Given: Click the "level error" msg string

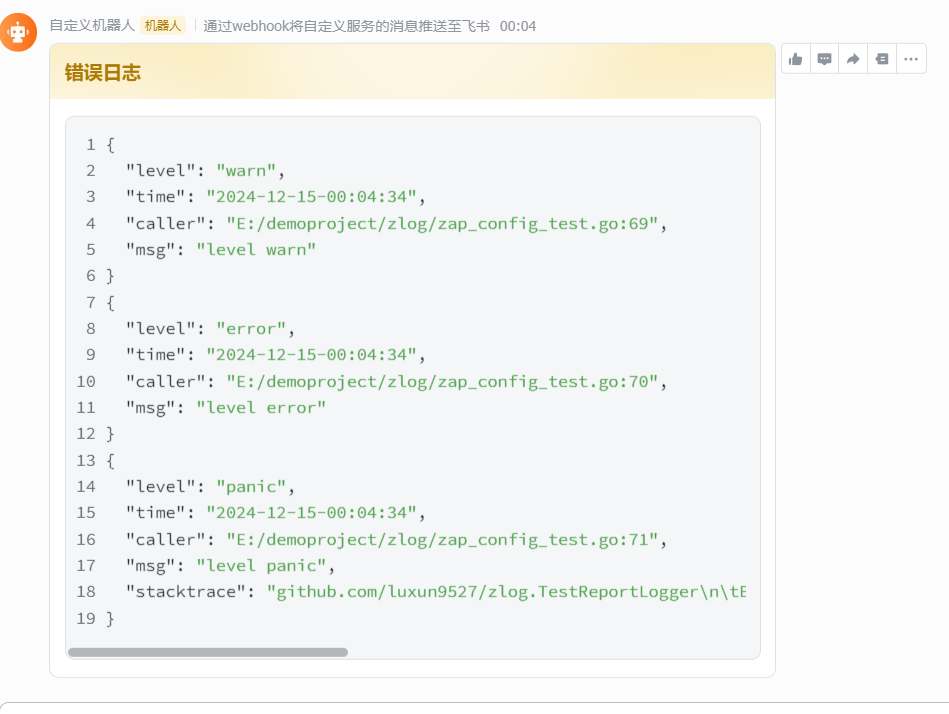Looking at the screenshot, I should click(261, 407).
